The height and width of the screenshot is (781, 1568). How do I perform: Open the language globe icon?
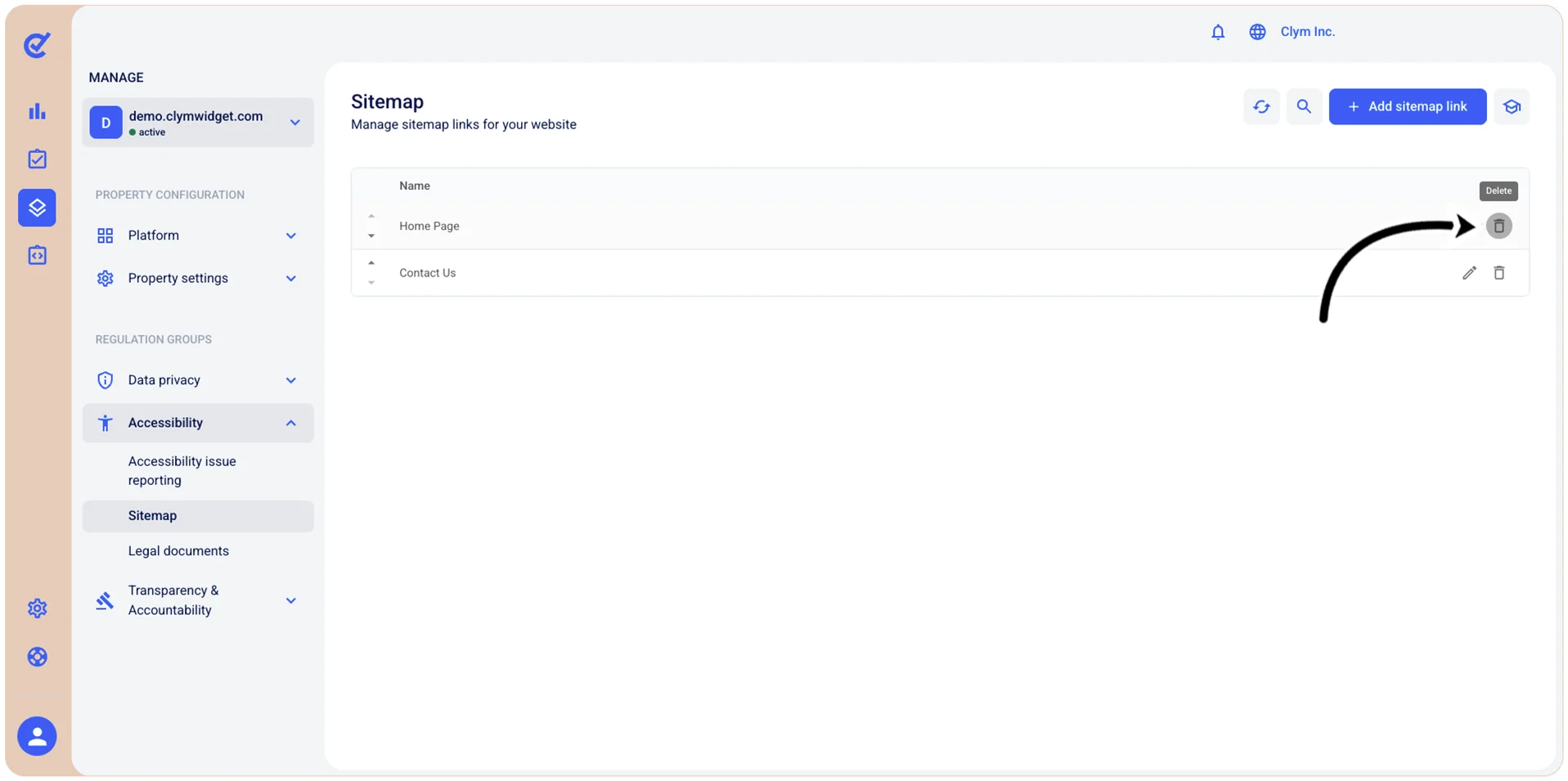(x=1257, y=32)
